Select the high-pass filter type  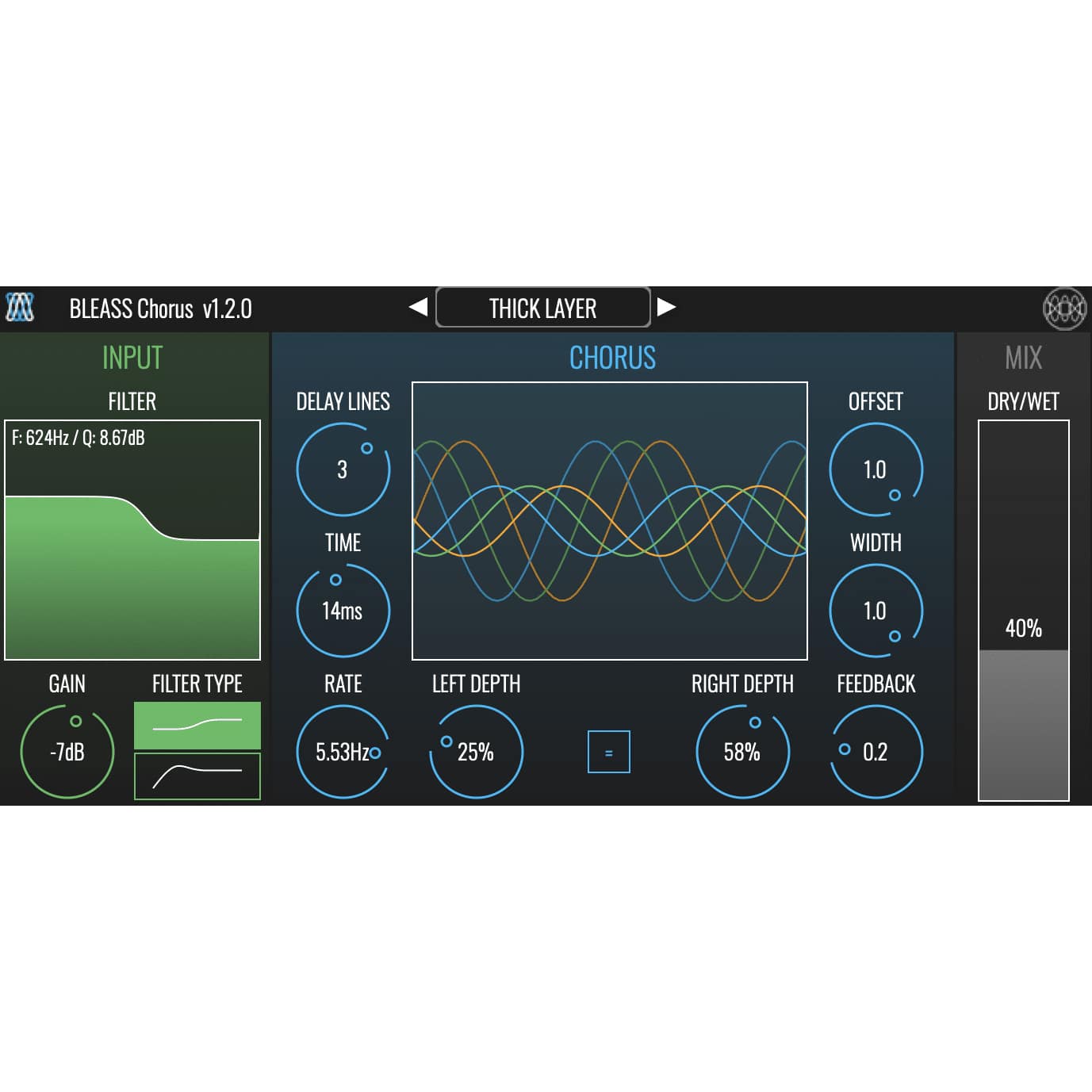coord(197,776)
